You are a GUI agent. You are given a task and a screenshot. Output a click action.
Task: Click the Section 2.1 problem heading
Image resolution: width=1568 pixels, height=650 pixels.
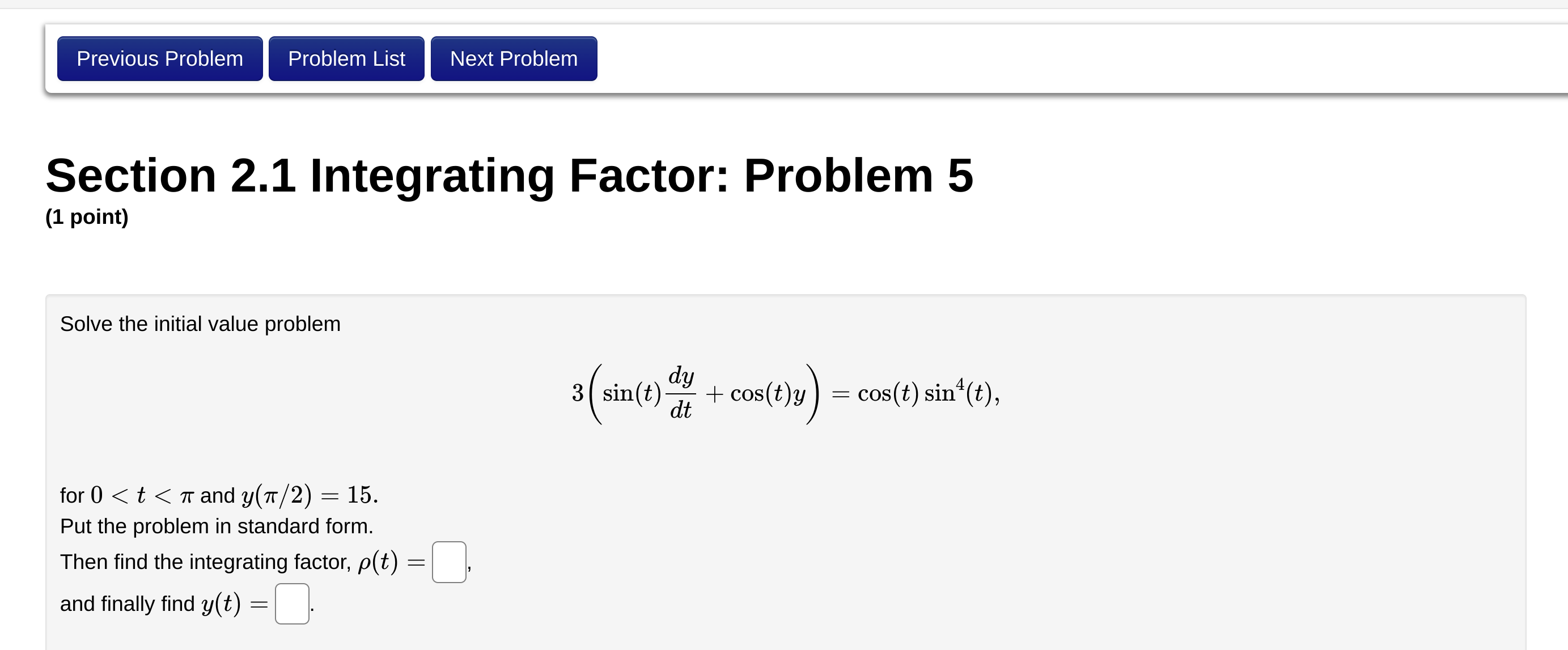pyautogui.click(x=509, y=176)
